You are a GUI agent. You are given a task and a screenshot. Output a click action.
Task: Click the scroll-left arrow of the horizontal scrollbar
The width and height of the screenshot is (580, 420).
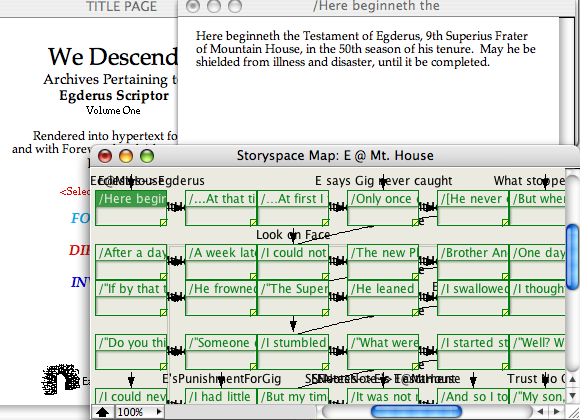[541, 411]
